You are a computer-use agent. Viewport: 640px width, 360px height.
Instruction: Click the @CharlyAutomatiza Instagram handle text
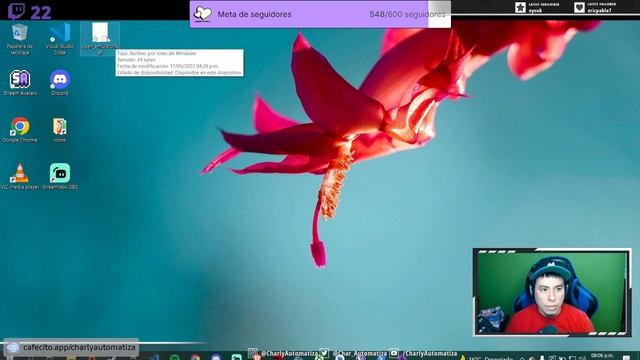pyautogui.click(x=289, y=353)
